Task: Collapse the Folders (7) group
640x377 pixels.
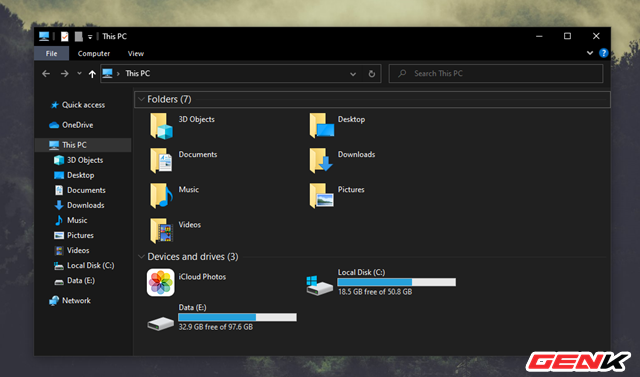Action: point(141,99)
